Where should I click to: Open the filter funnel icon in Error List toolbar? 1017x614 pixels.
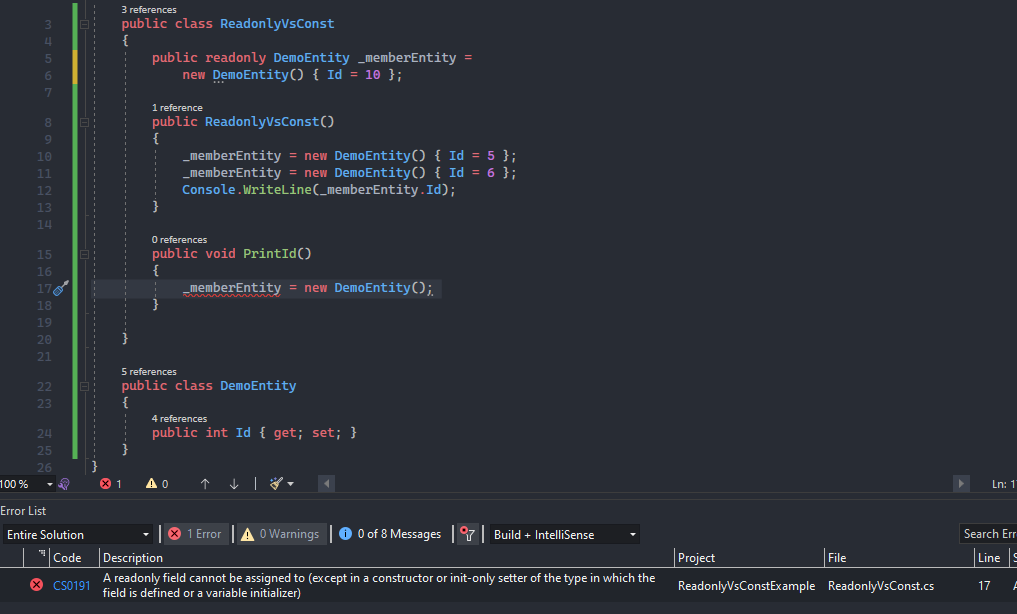tap(467, 533)
